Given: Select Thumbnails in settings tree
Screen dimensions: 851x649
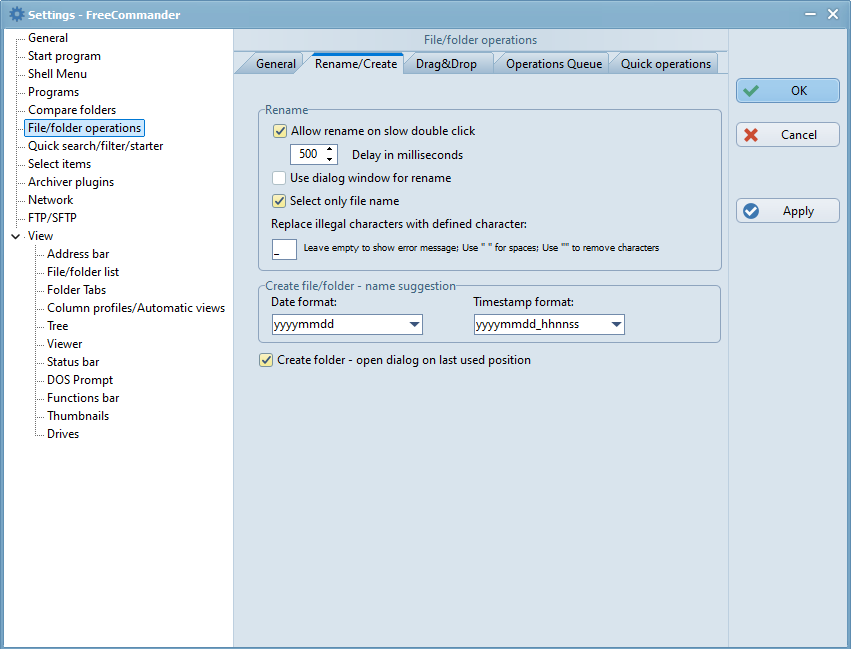Looking at the screenshot, I should 78,416.
